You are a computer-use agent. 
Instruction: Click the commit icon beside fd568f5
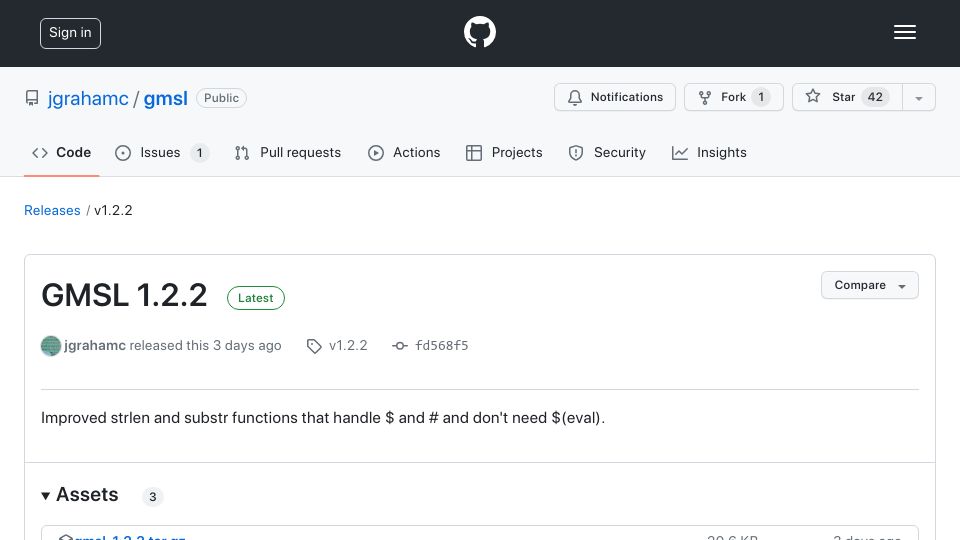[400, 346]
